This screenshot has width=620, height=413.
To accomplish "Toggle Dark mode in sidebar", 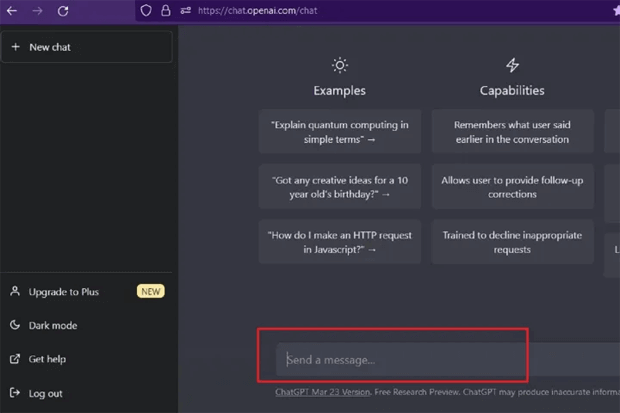I will pyautogui.click(x=52, y=325).
